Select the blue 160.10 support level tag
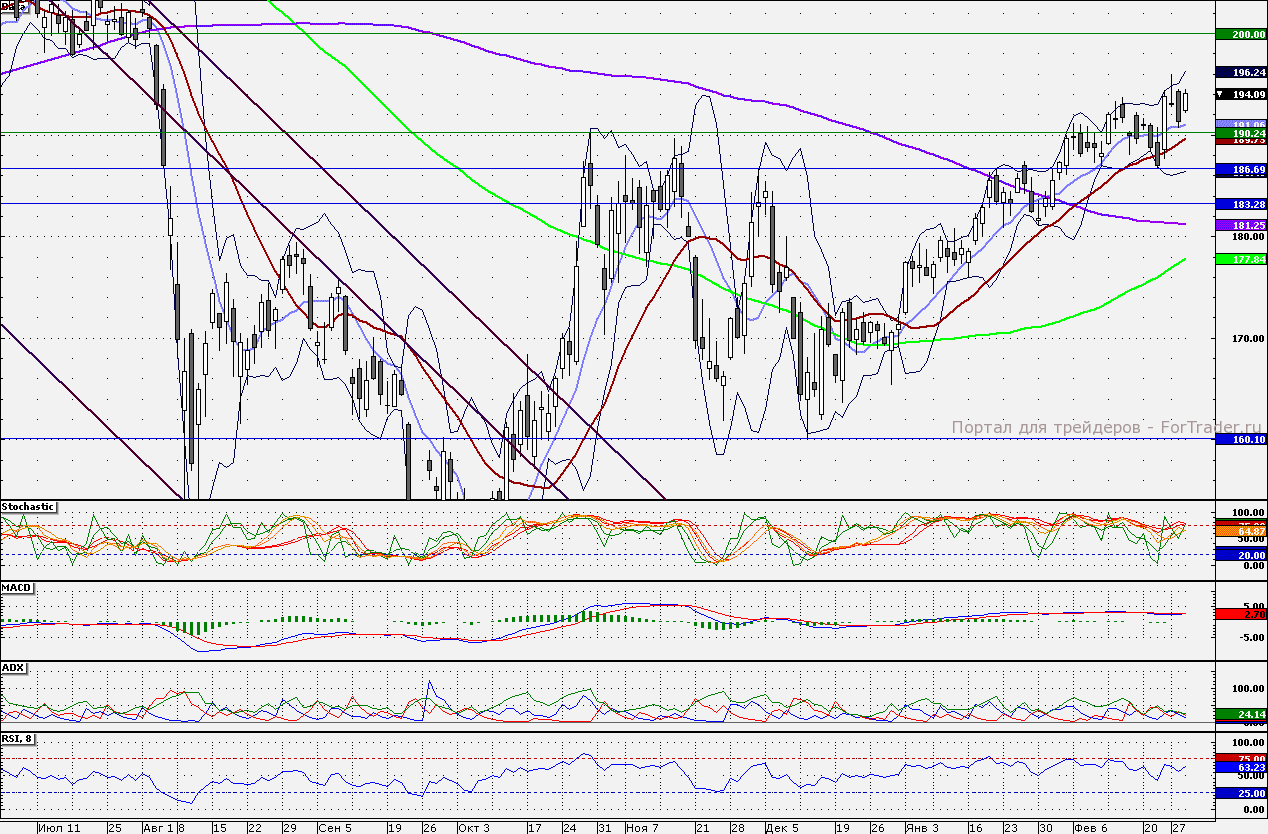This screenshot has width=1268, height=834. coord(1241,438)
